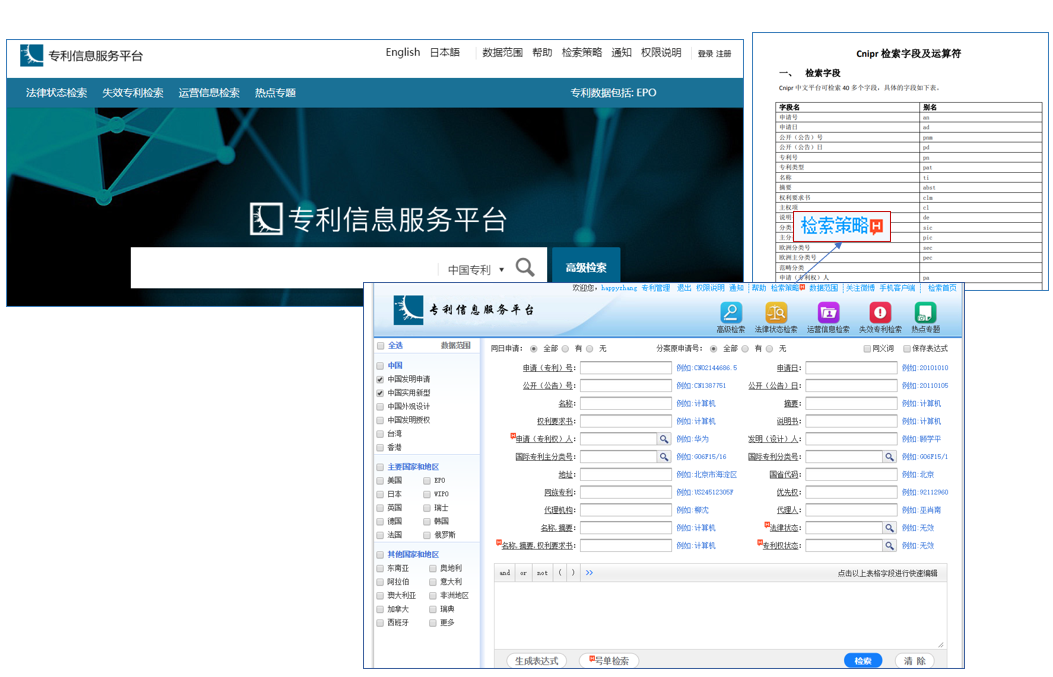Click blue 检索 button
This screenshot has width=1053, height=677.
[x=863, y=661]
